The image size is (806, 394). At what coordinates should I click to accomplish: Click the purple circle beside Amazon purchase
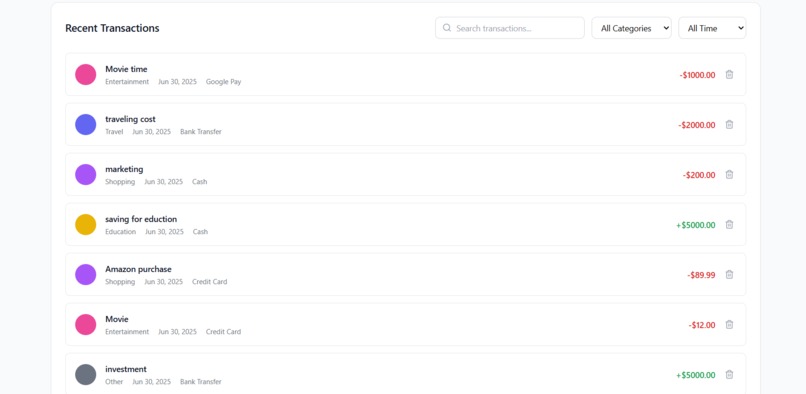86,275
